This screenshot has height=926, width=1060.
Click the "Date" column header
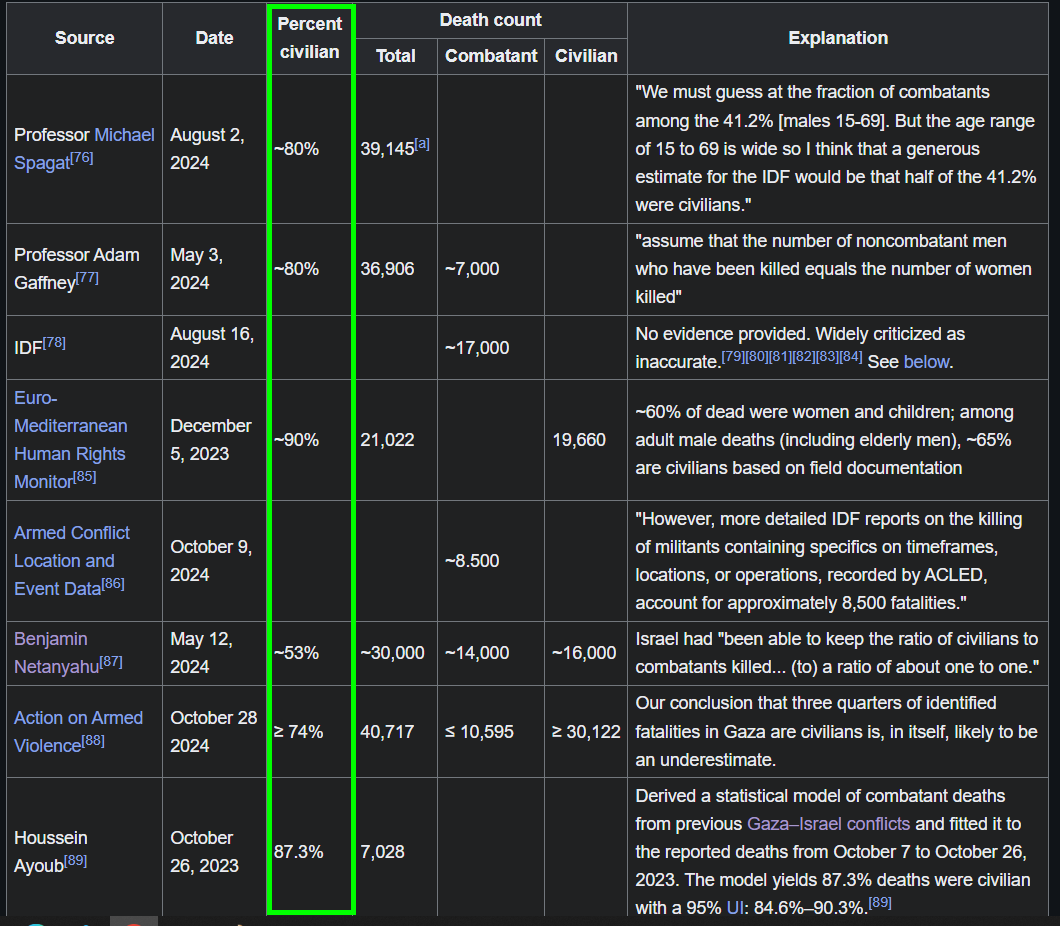click(x=214, y=38)
